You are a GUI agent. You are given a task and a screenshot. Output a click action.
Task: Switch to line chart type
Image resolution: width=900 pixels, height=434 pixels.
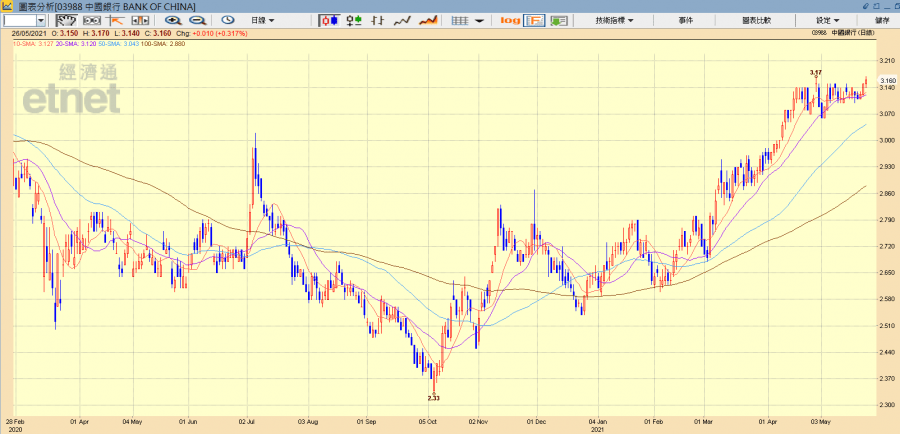pyautogui.click(x=403, y=20)
